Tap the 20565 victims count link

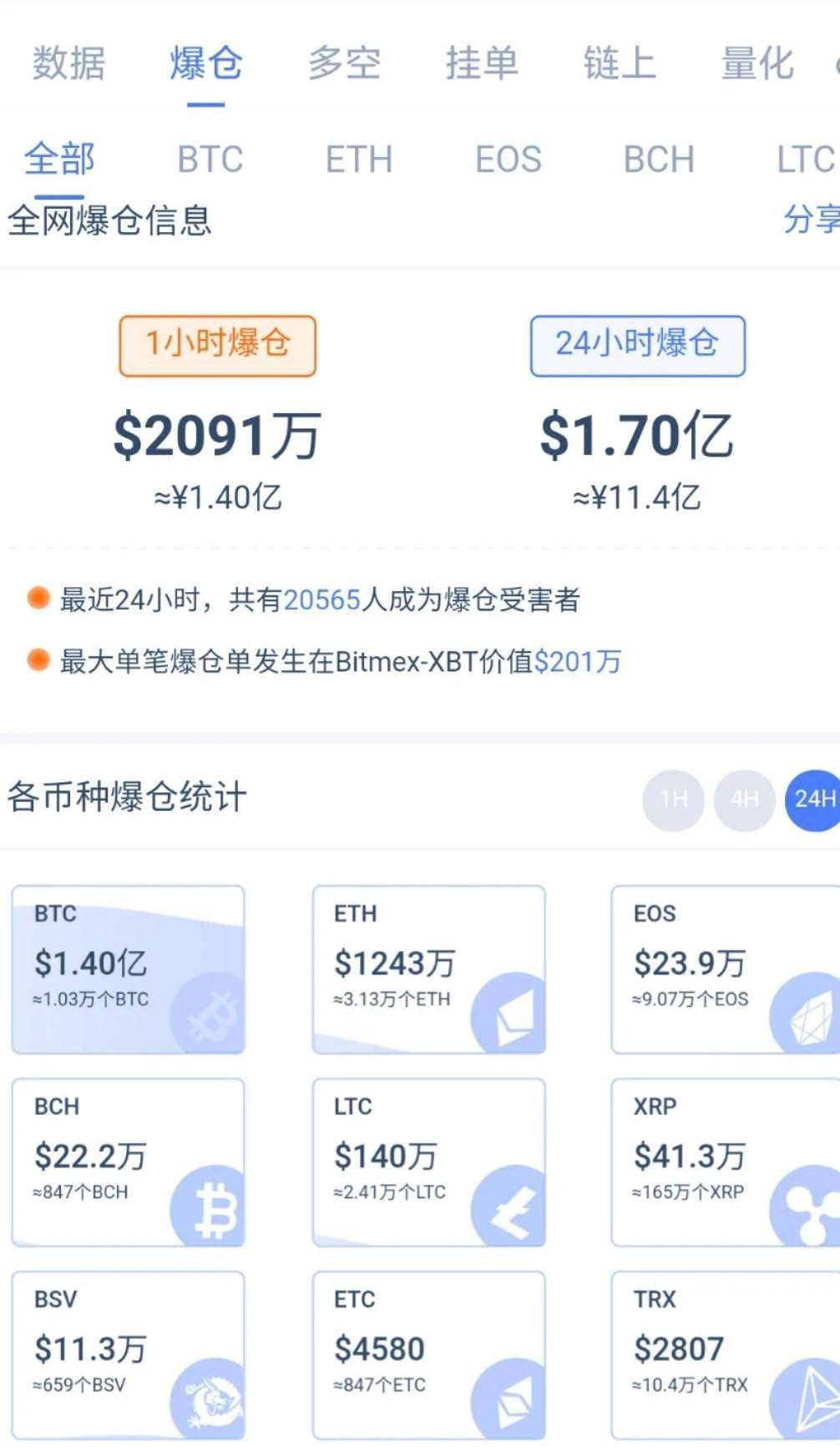click(321, 600)
